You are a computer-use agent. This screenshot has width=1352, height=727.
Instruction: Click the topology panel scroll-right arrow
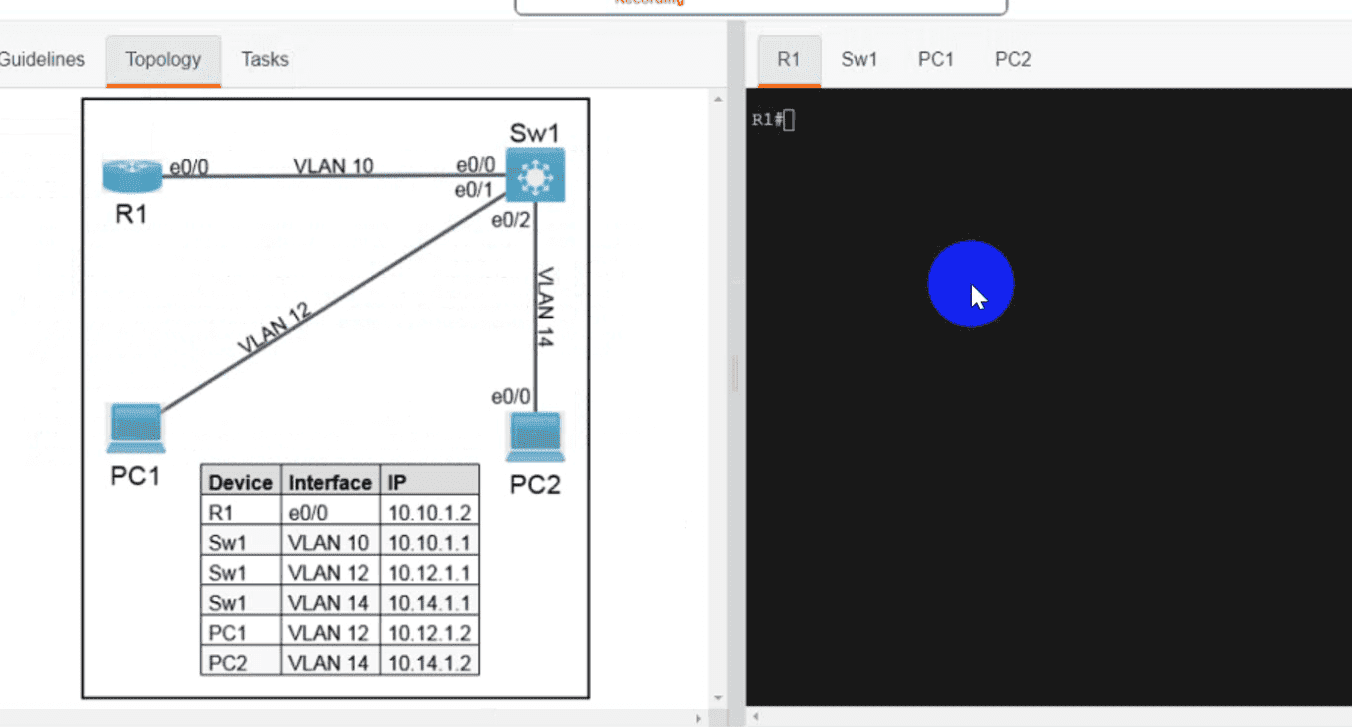point(698,718)
